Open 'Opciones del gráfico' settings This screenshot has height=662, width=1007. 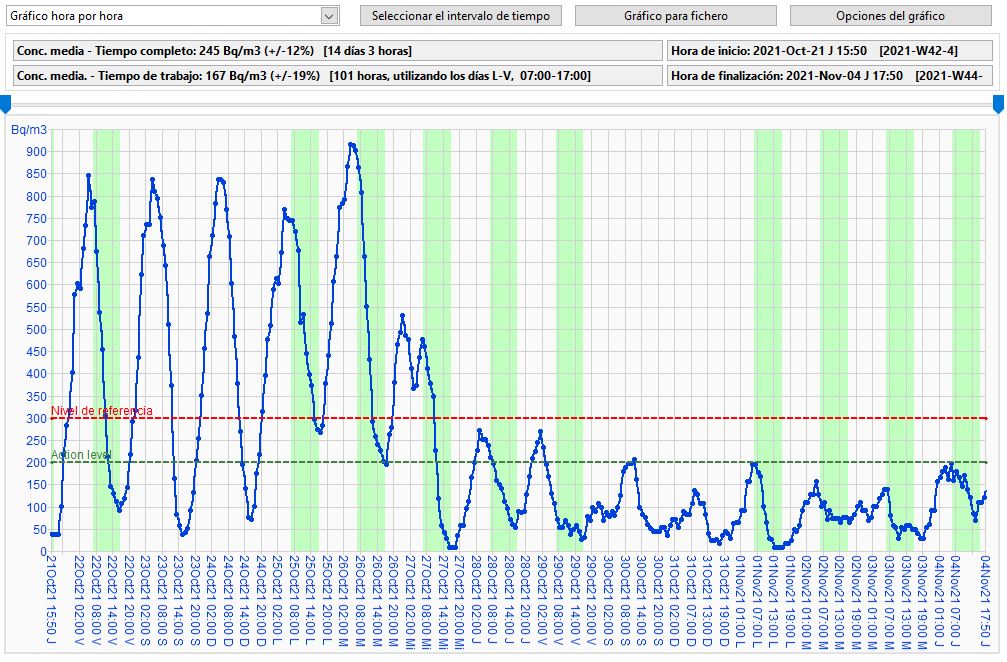tap(890, 16)
